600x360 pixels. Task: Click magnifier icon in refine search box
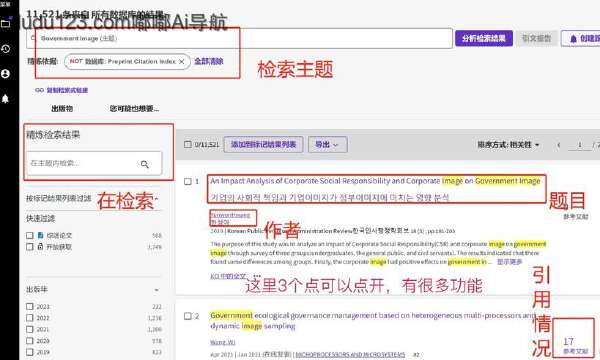click(x=145, y=164)
